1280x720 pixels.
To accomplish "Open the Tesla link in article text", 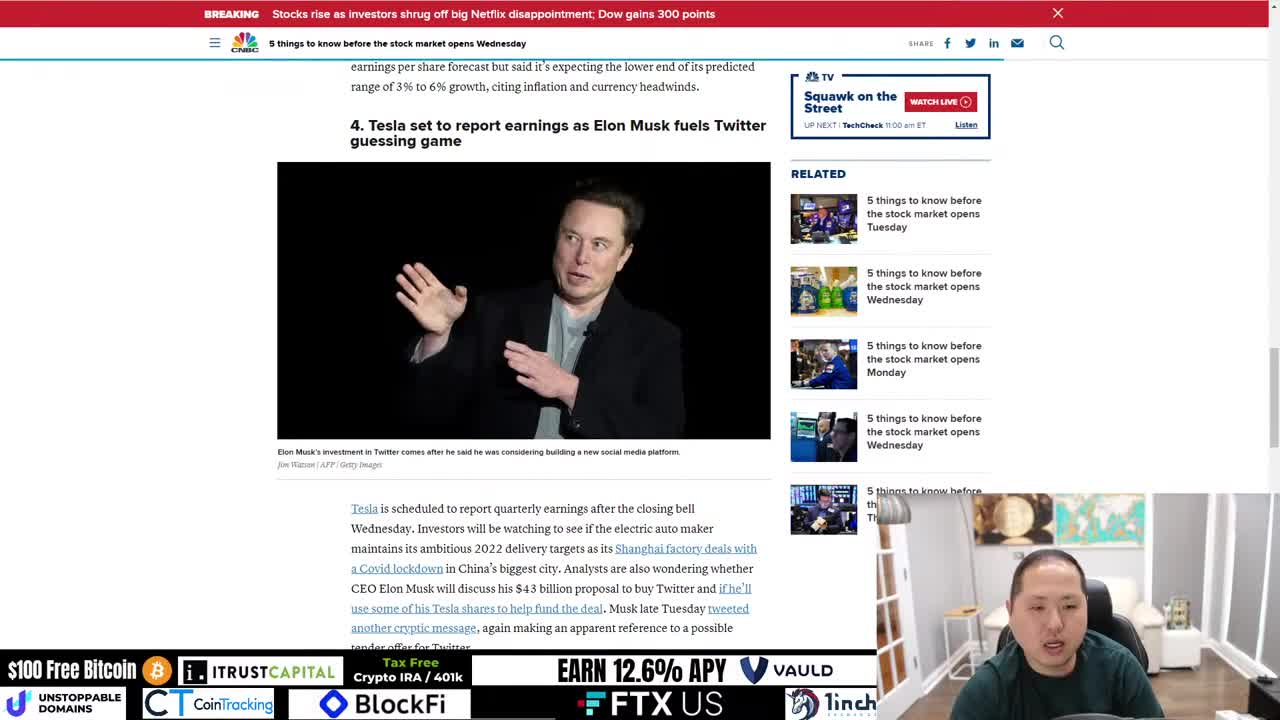I will pyautogui.click(x=364, y=509).
